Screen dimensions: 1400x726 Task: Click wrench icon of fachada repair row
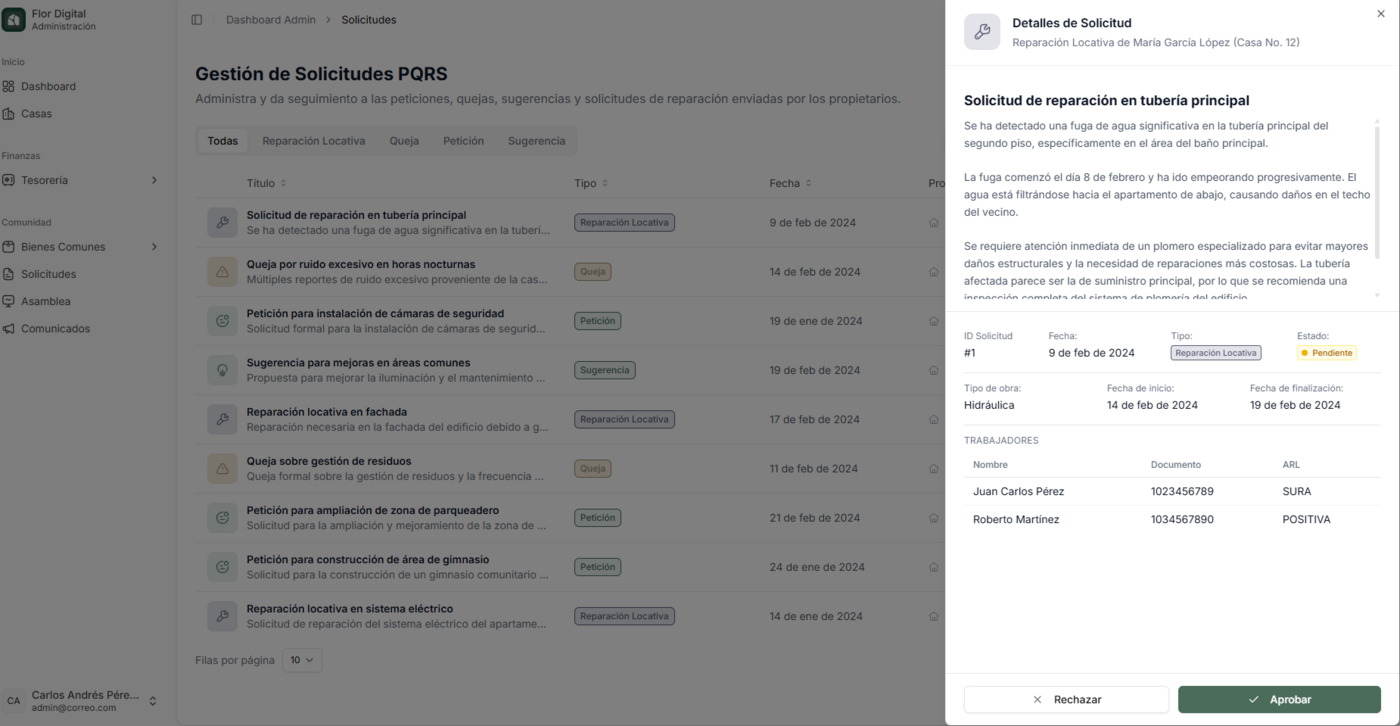pos(222,419)
